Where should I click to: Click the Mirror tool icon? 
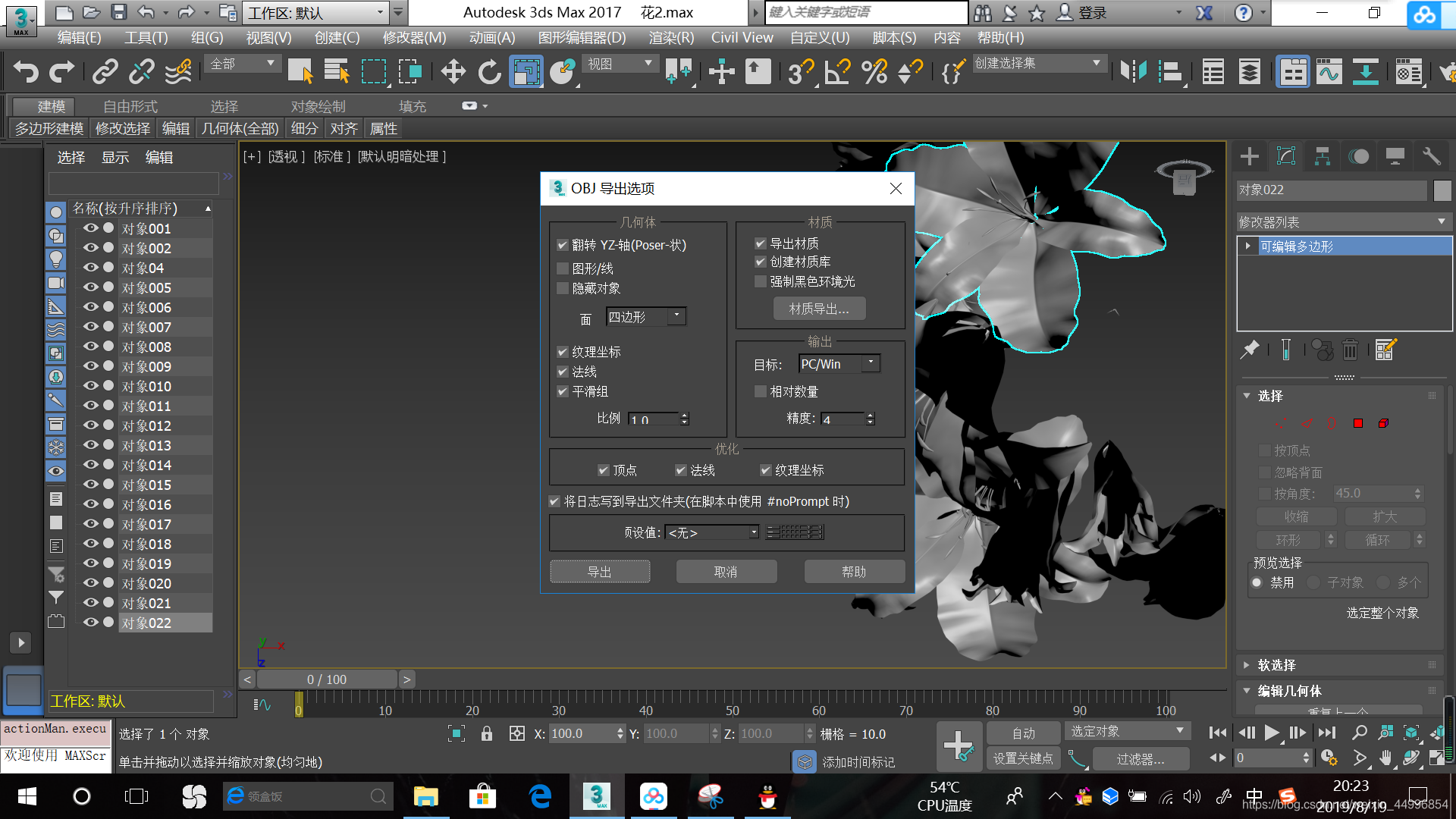pyautogui.click(x=1133, y=72)
